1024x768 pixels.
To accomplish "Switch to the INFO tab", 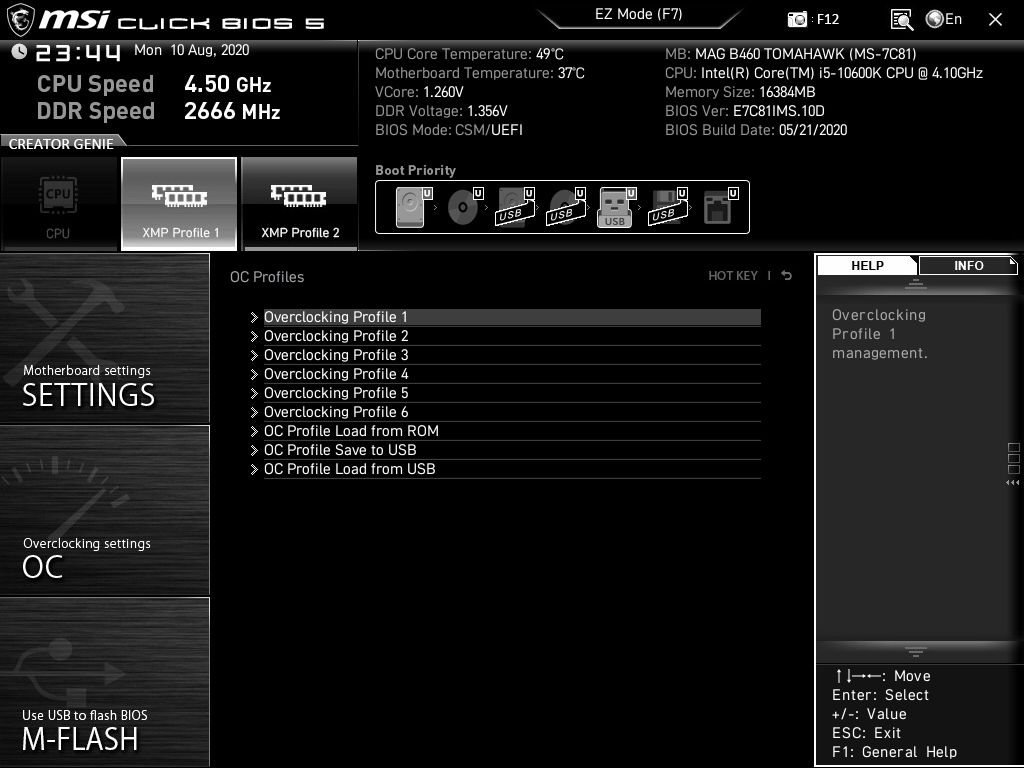I will pos(968,265).
